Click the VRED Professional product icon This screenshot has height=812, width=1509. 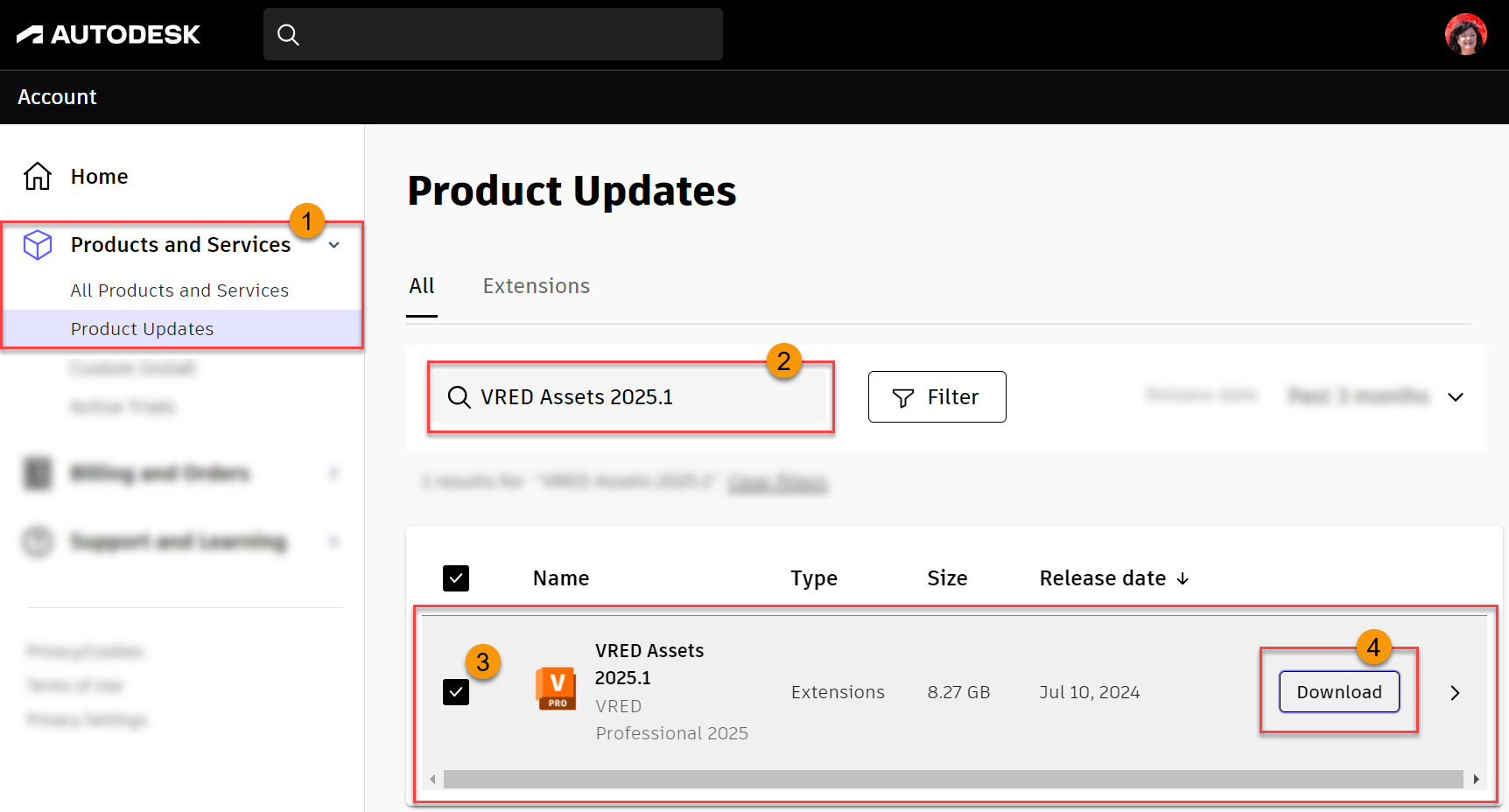tap(556, 688)
